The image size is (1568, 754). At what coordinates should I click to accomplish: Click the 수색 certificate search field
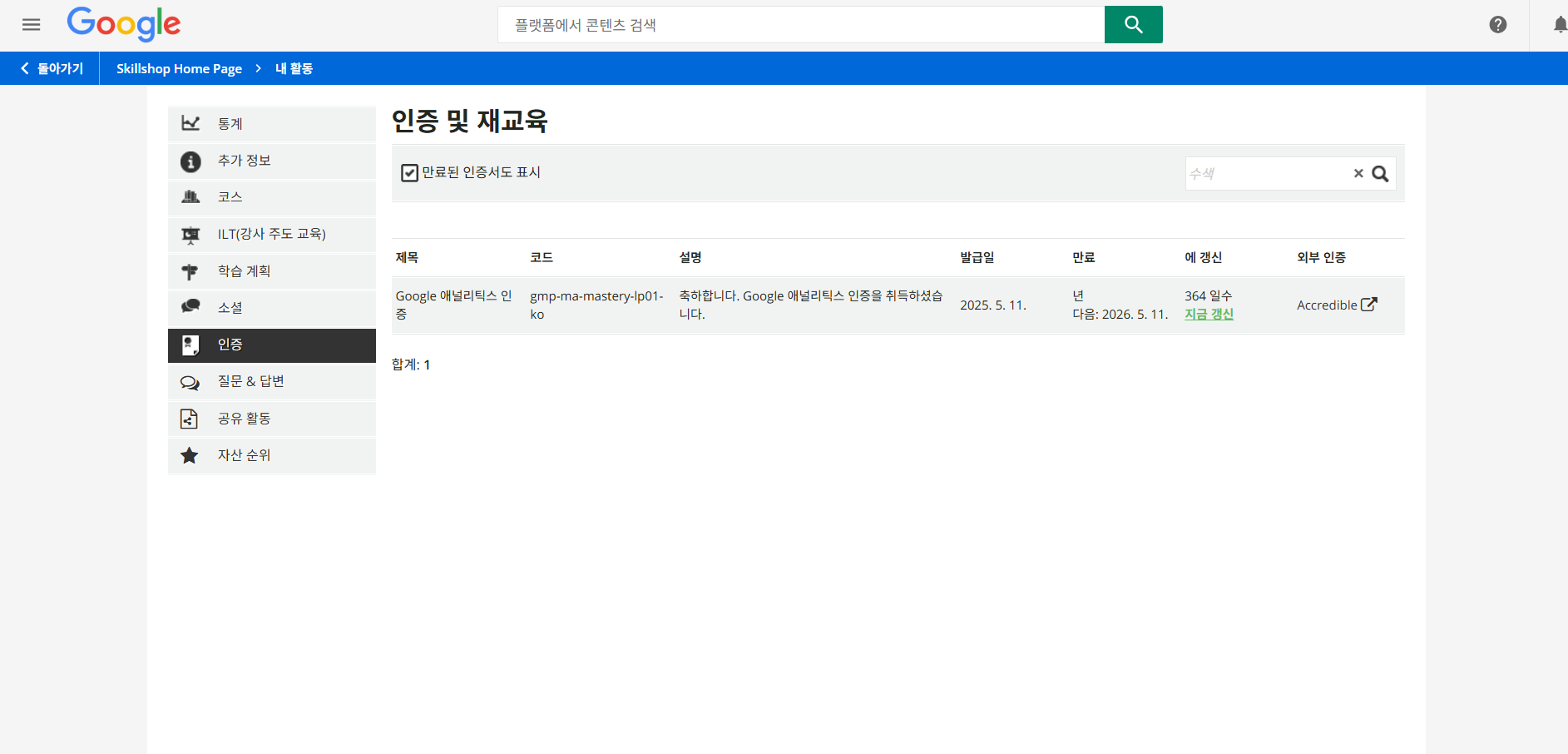1267,173
